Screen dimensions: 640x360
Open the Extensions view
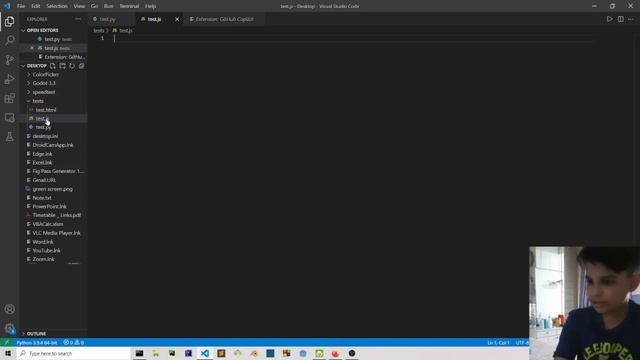(9, 98)
